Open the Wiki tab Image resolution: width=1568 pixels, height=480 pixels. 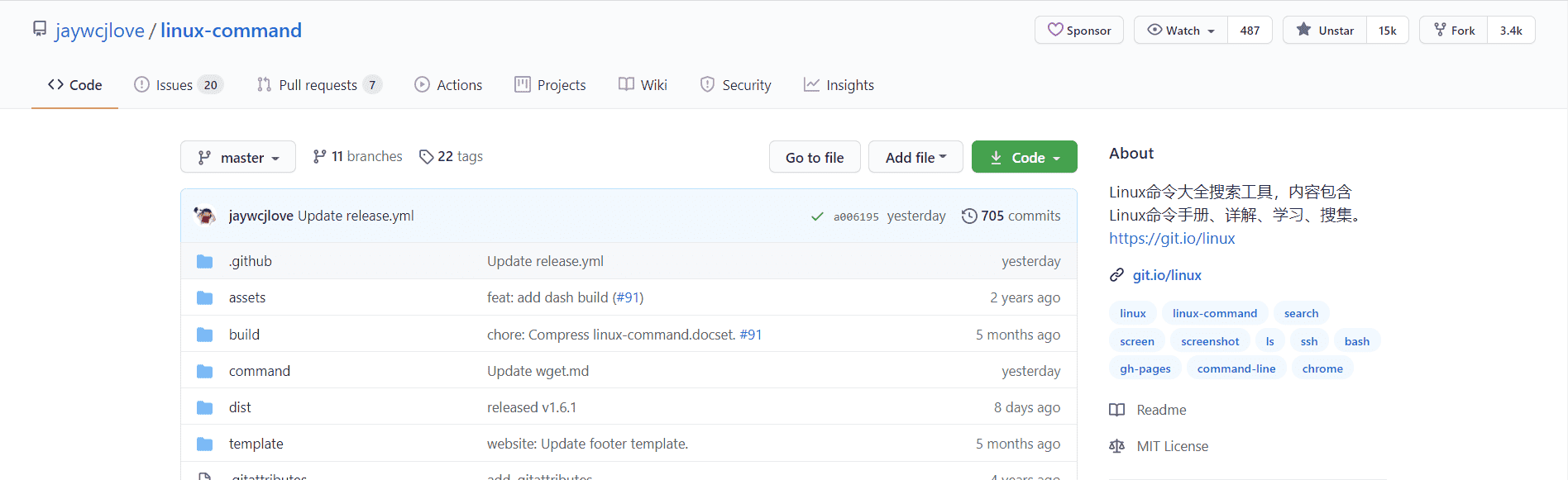[x=643, y=85]
